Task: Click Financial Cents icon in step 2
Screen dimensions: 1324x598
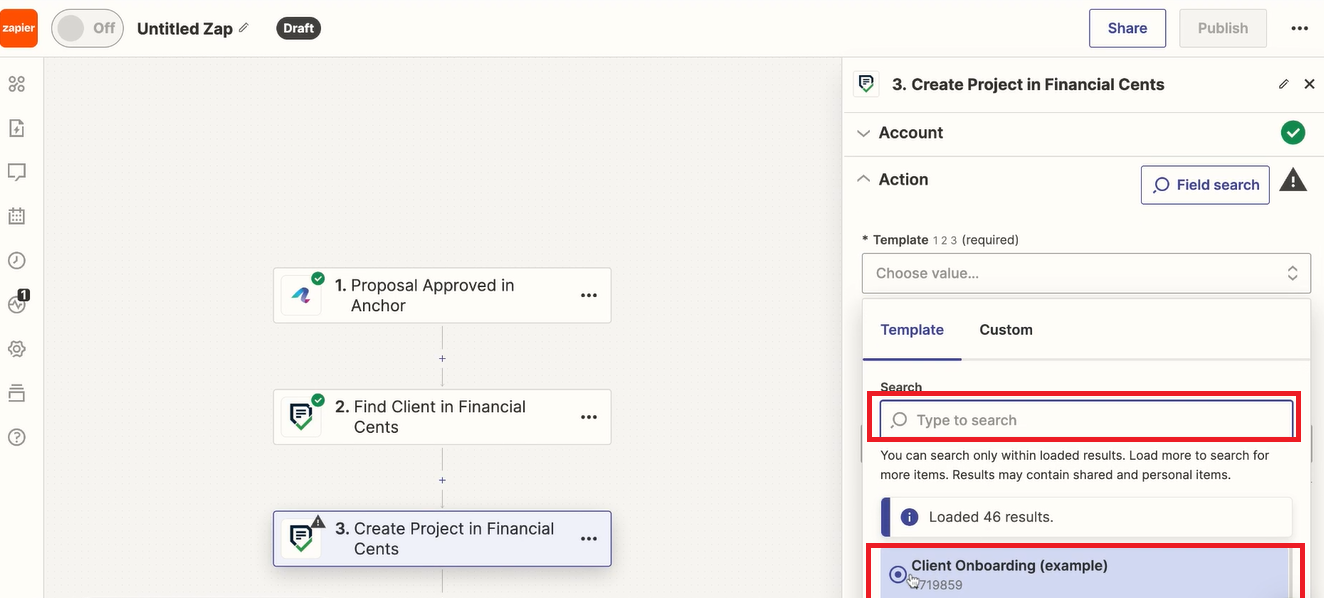Action: tap(301, 417)
